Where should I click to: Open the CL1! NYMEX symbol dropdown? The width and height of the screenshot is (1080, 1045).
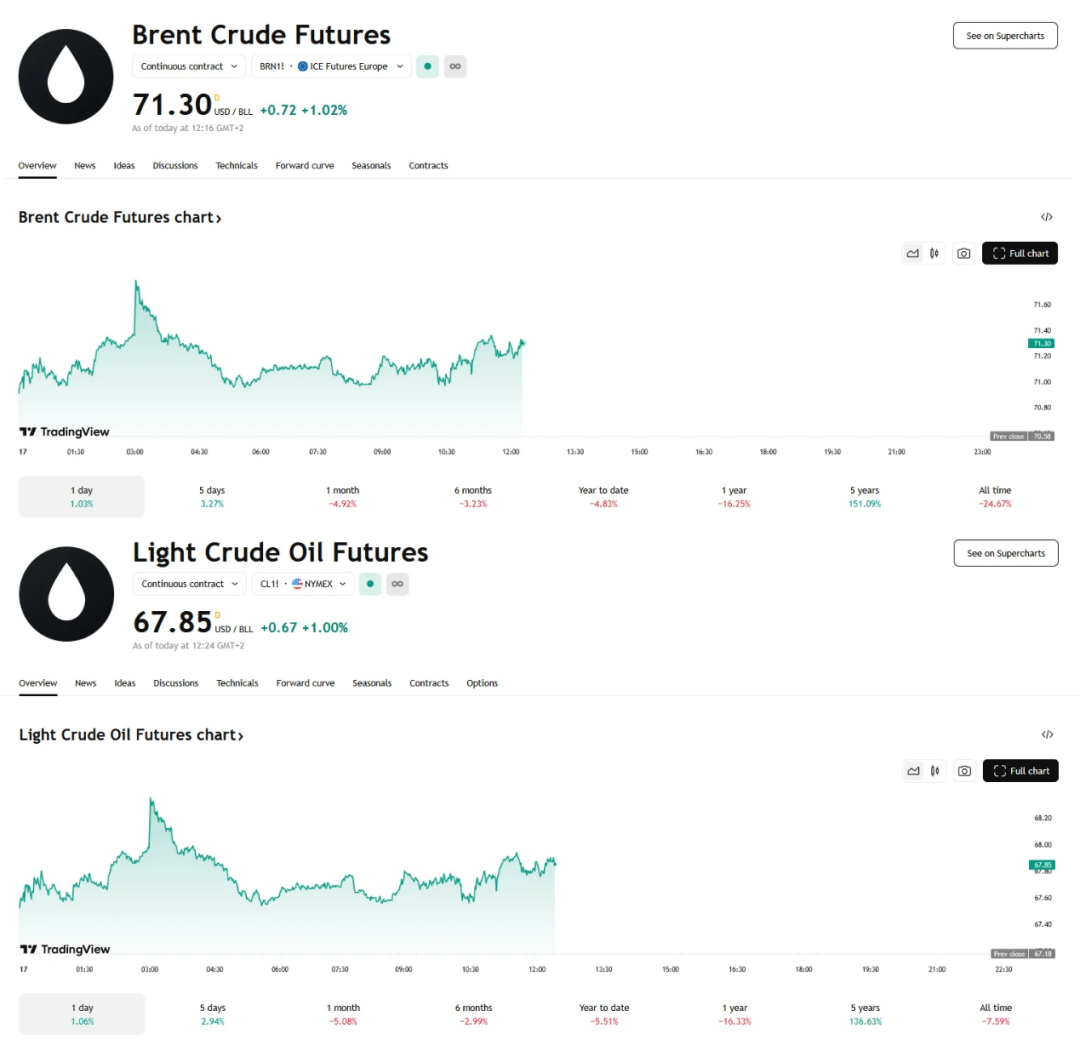coord(303,584)
